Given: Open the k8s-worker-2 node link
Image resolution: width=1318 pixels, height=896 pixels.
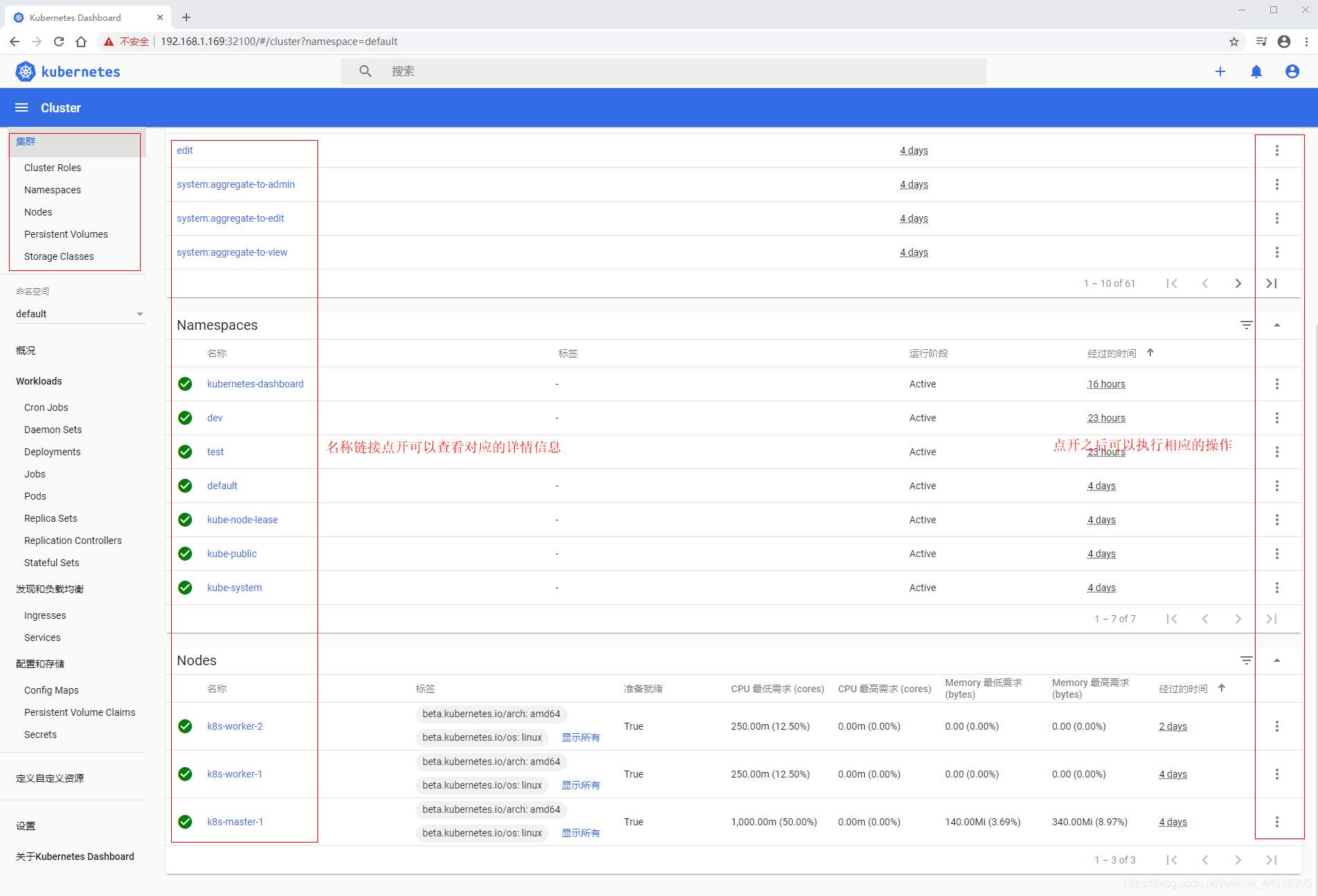Looking at the screenshot, I should point(235,726).
